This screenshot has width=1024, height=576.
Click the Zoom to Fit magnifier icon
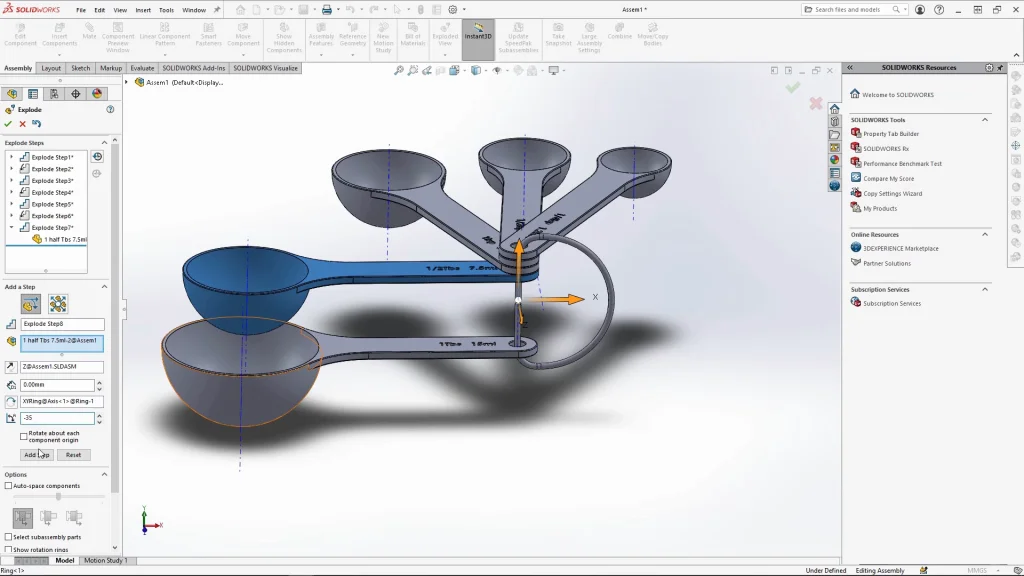pos(399,71)
